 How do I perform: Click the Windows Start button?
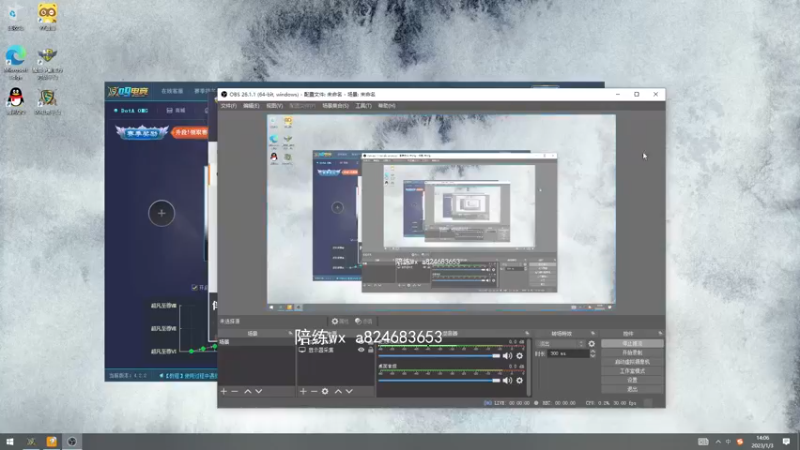click(10, 441)
